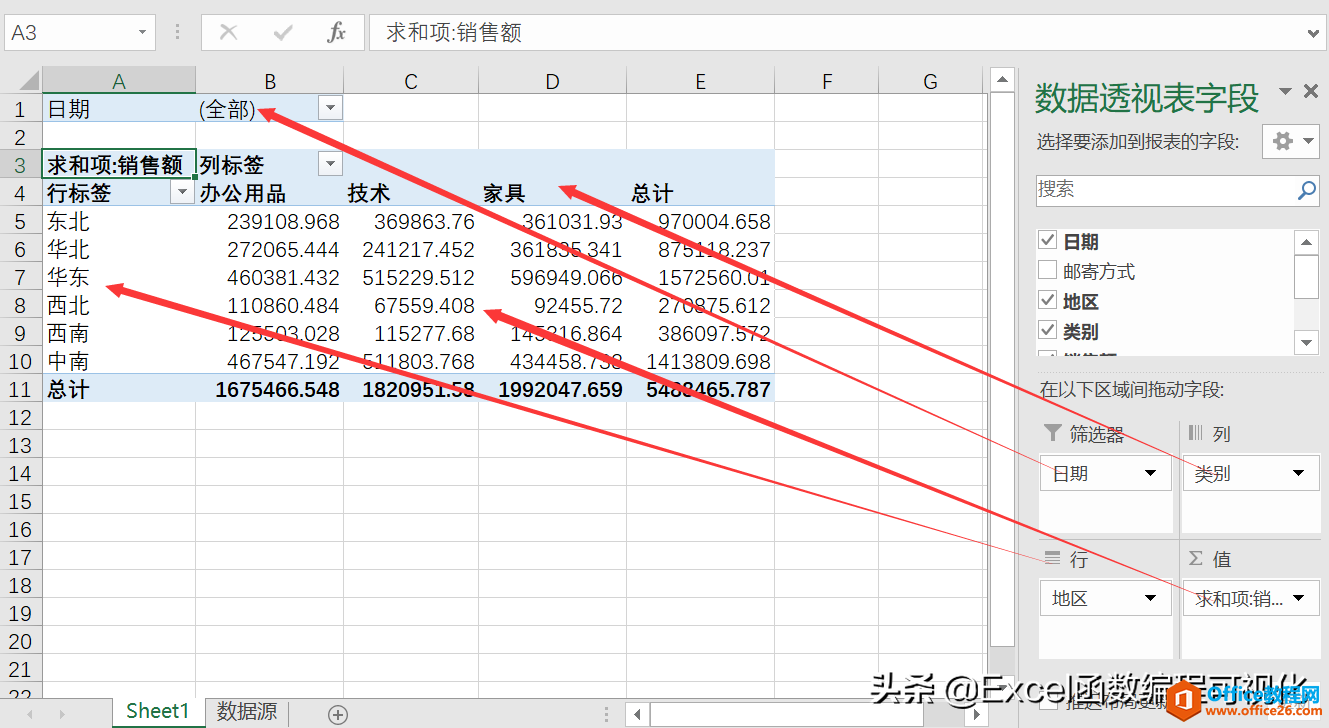1329x728 pixels.
Task: Select column A header
Action: pos(119,81)
